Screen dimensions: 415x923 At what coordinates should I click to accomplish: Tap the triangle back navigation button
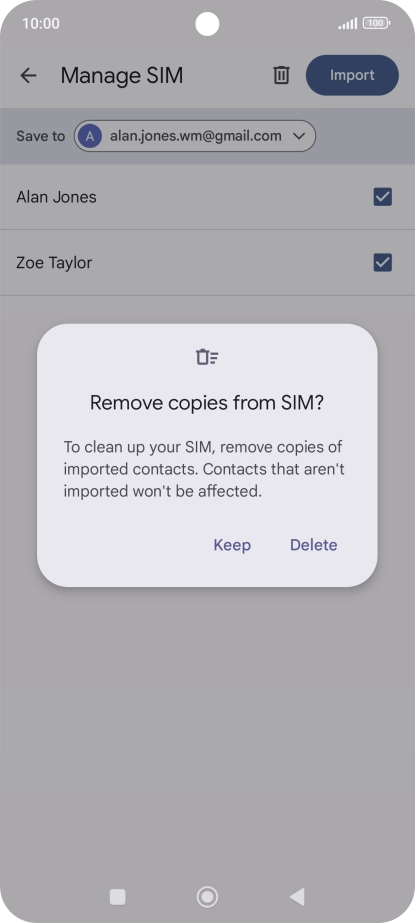297,897
